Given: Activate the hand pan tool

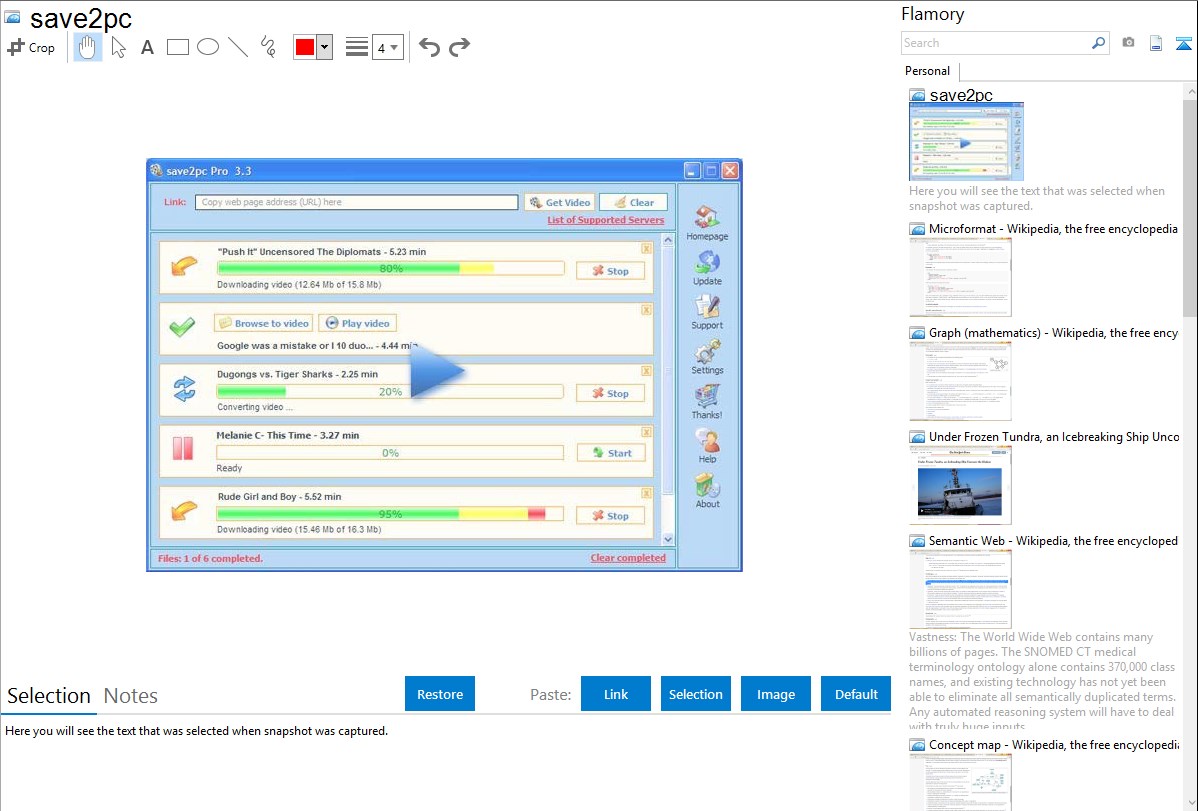Looking at the screenshot, I should pos(87,47).
